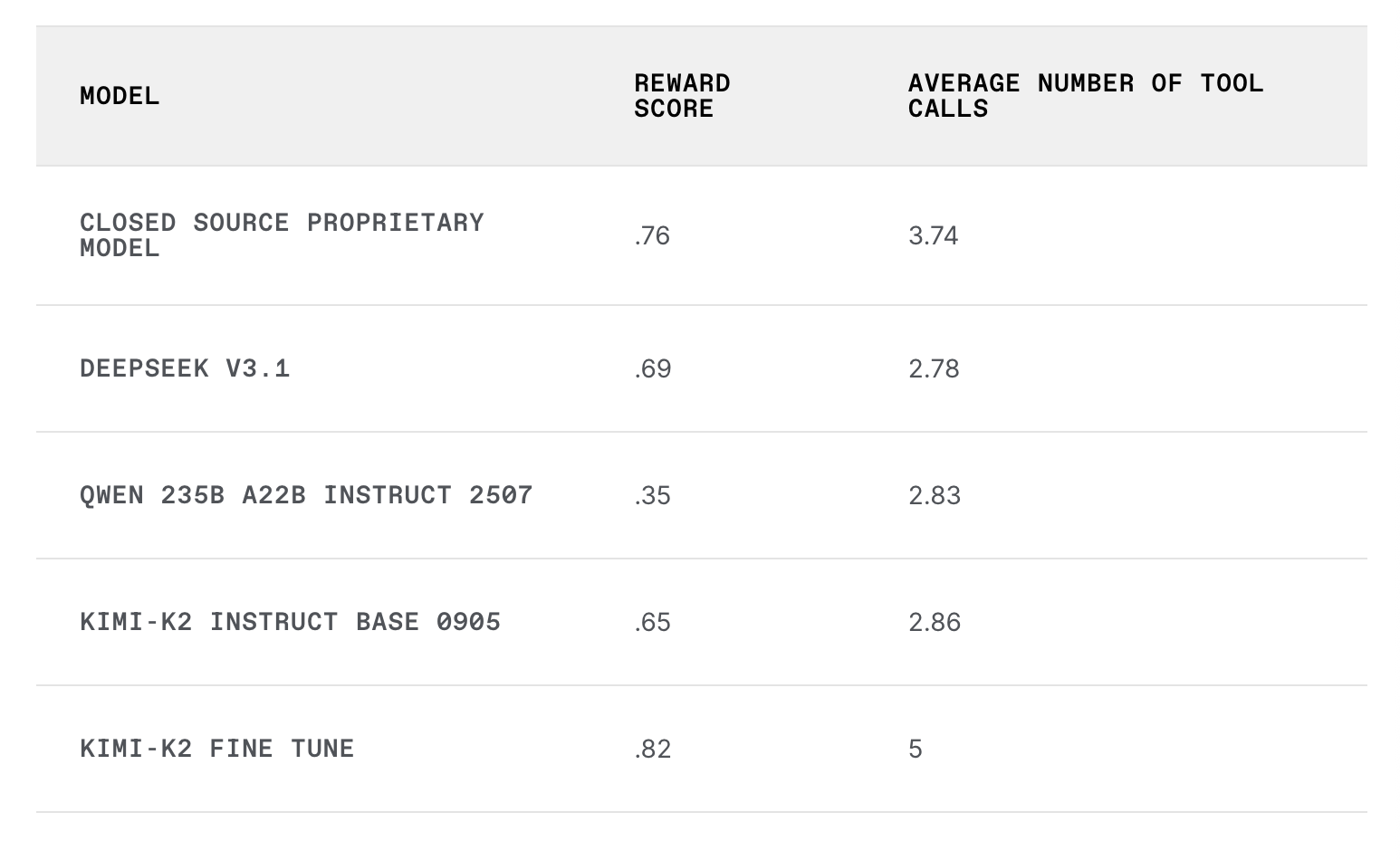Click the MODEL column header
Viewport: 1400px width, 860px height.
(x=120, y=96)
